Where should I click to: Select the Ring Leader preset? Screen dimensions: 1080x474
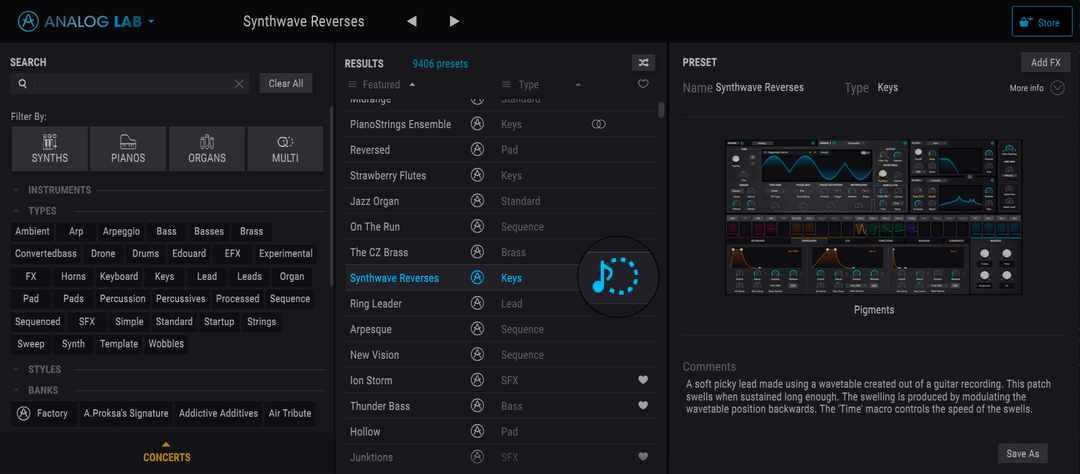click(x=375, y=304)
